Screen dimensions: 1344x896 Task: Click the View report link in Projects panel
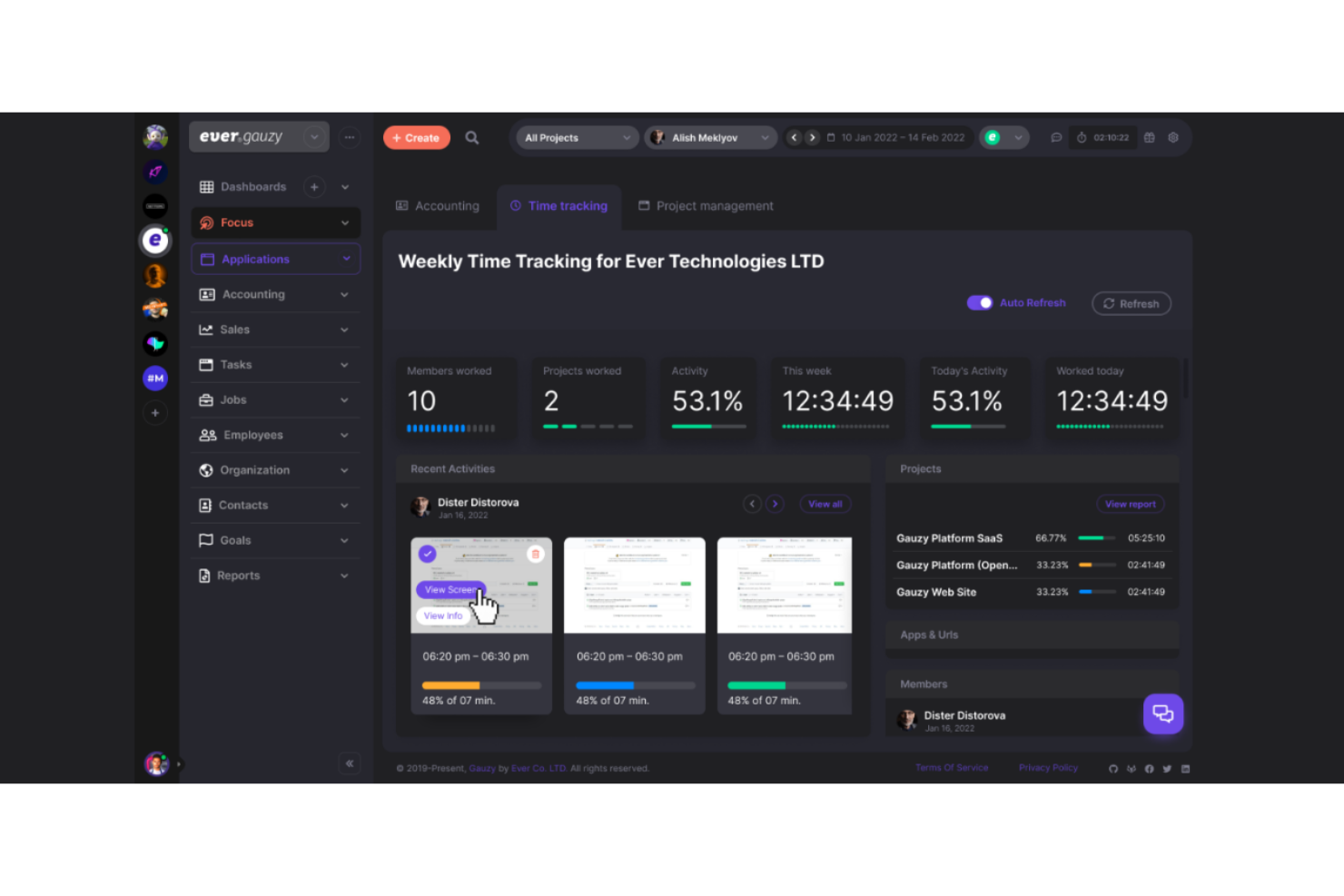click(1130, 504)
